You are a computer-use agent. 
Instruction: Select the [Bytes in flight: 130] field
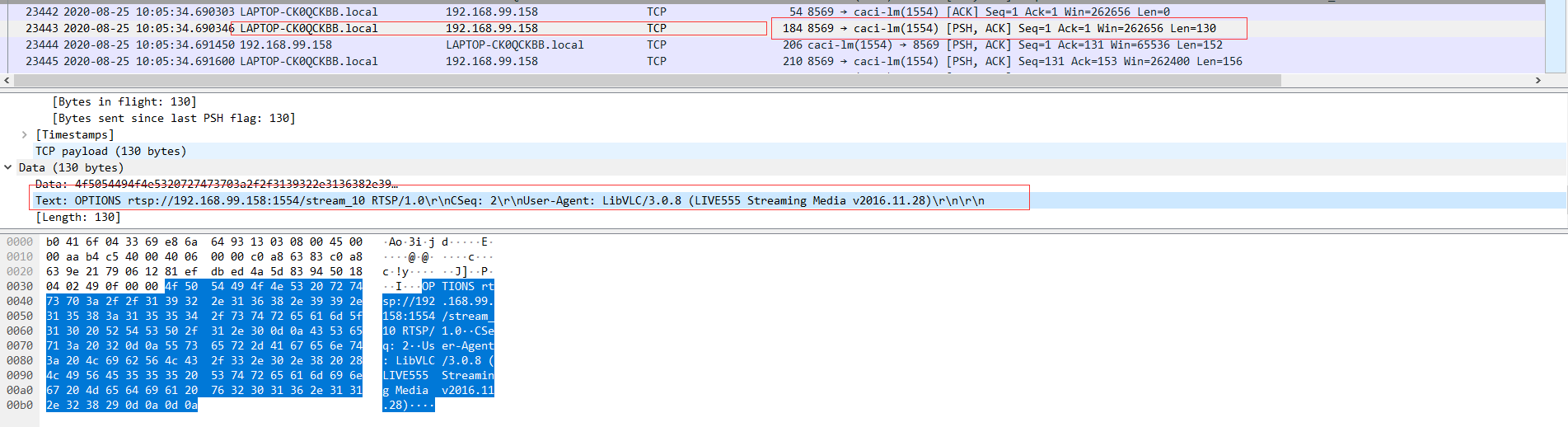point(124,101)
